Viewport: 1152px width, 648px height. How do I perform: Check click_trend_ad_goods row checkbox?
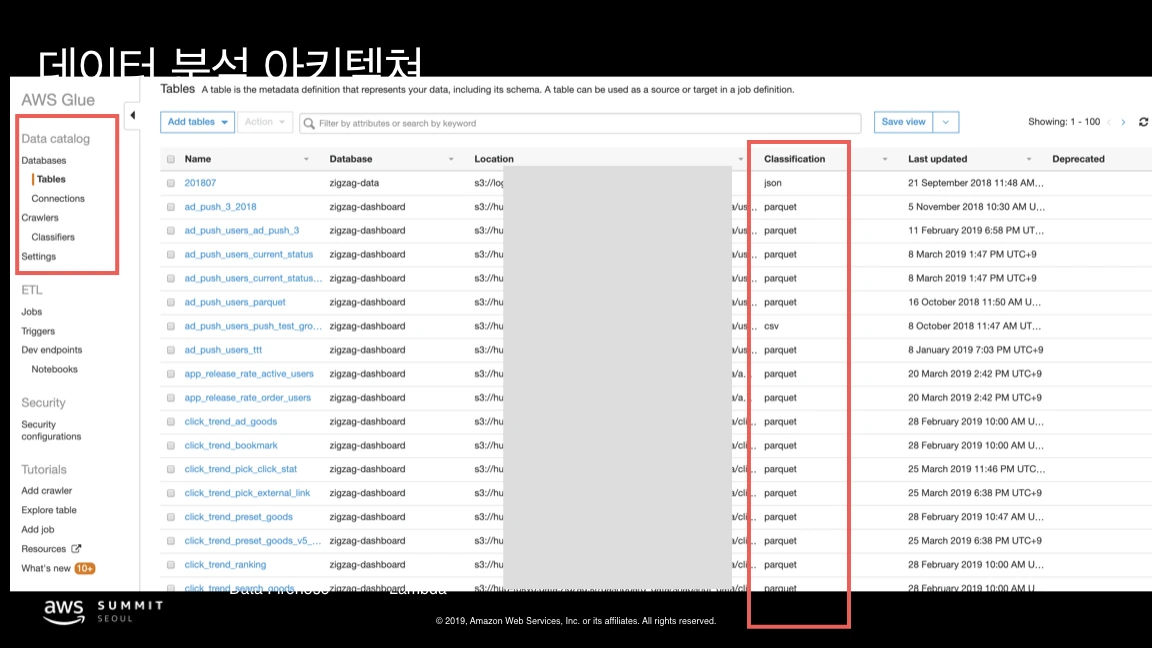170,422
